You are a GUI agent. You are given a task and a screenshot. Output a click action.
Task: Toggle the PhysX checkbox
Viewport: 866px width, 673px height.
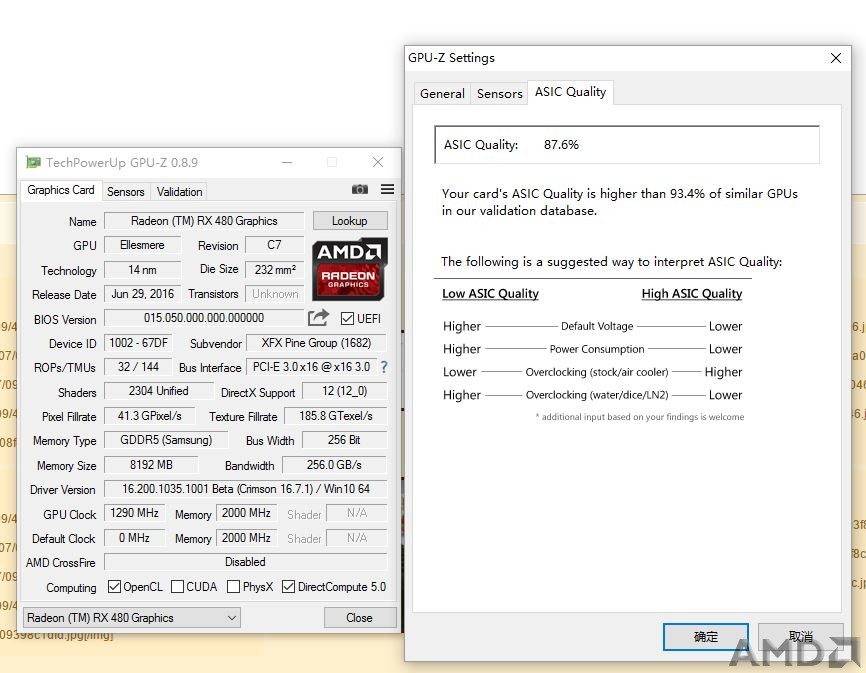tap(233, 586)
